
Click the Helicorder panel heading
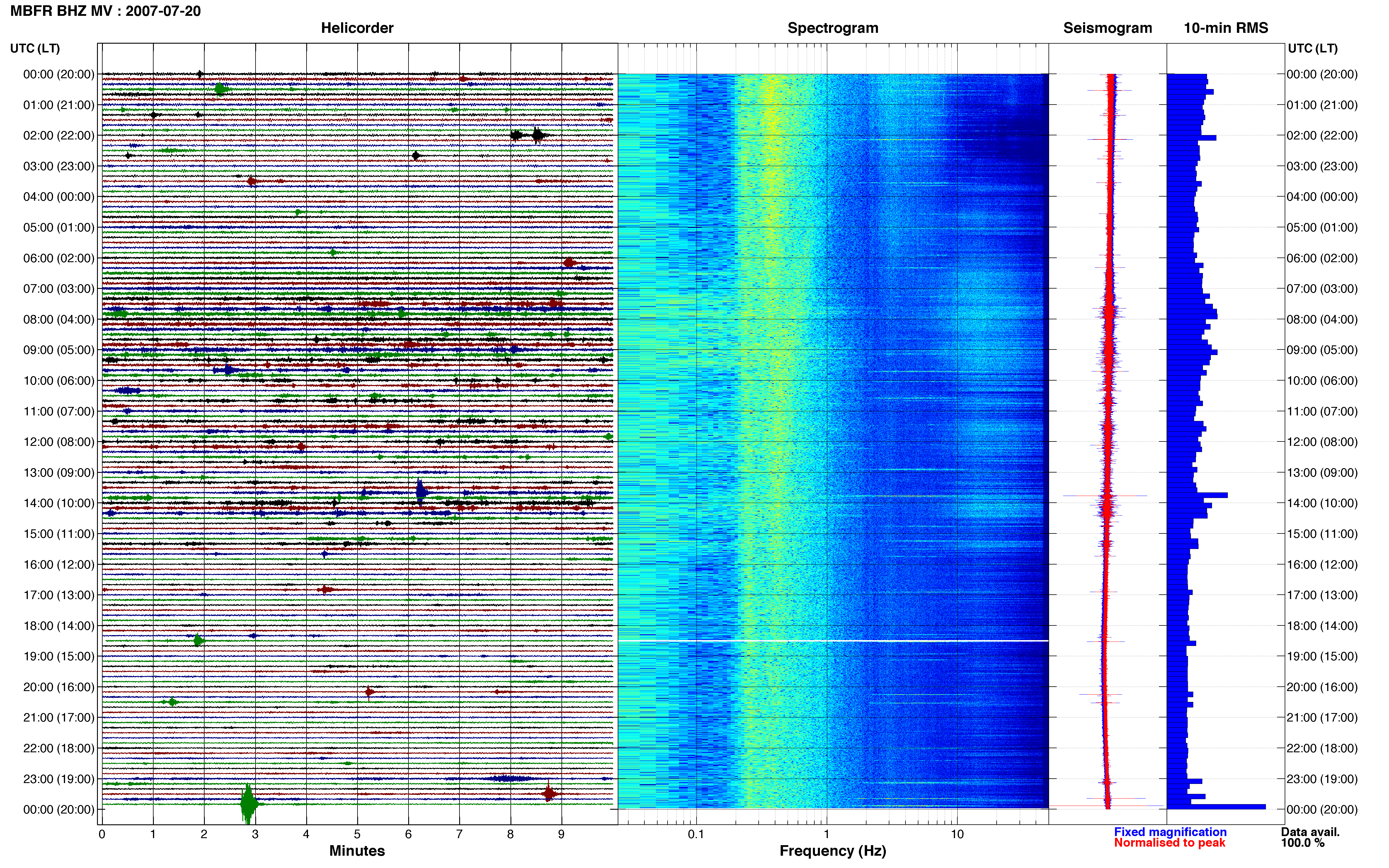point(357,28)
